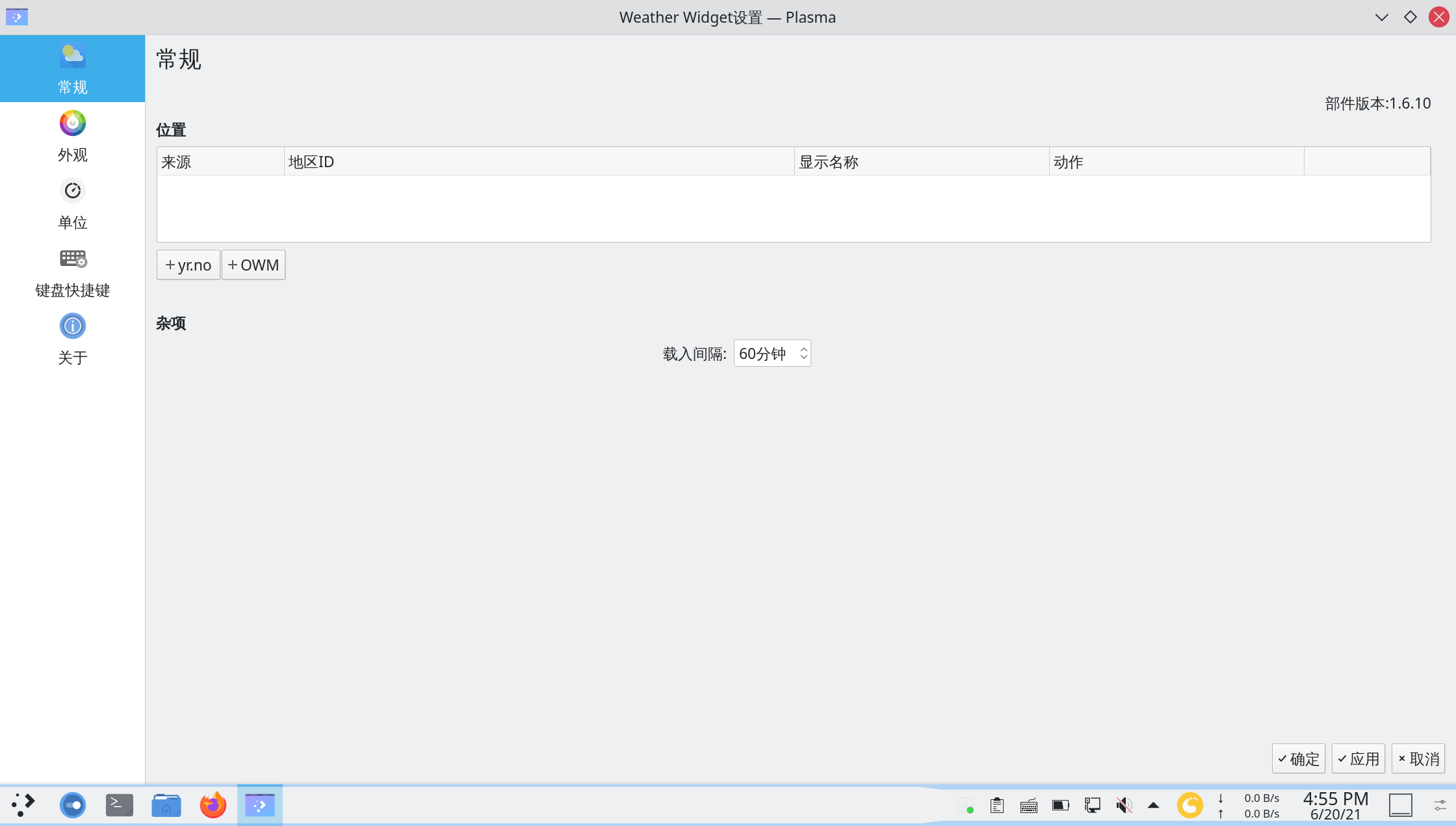Open the clipboard manager in the system tray

click(998, 805)
